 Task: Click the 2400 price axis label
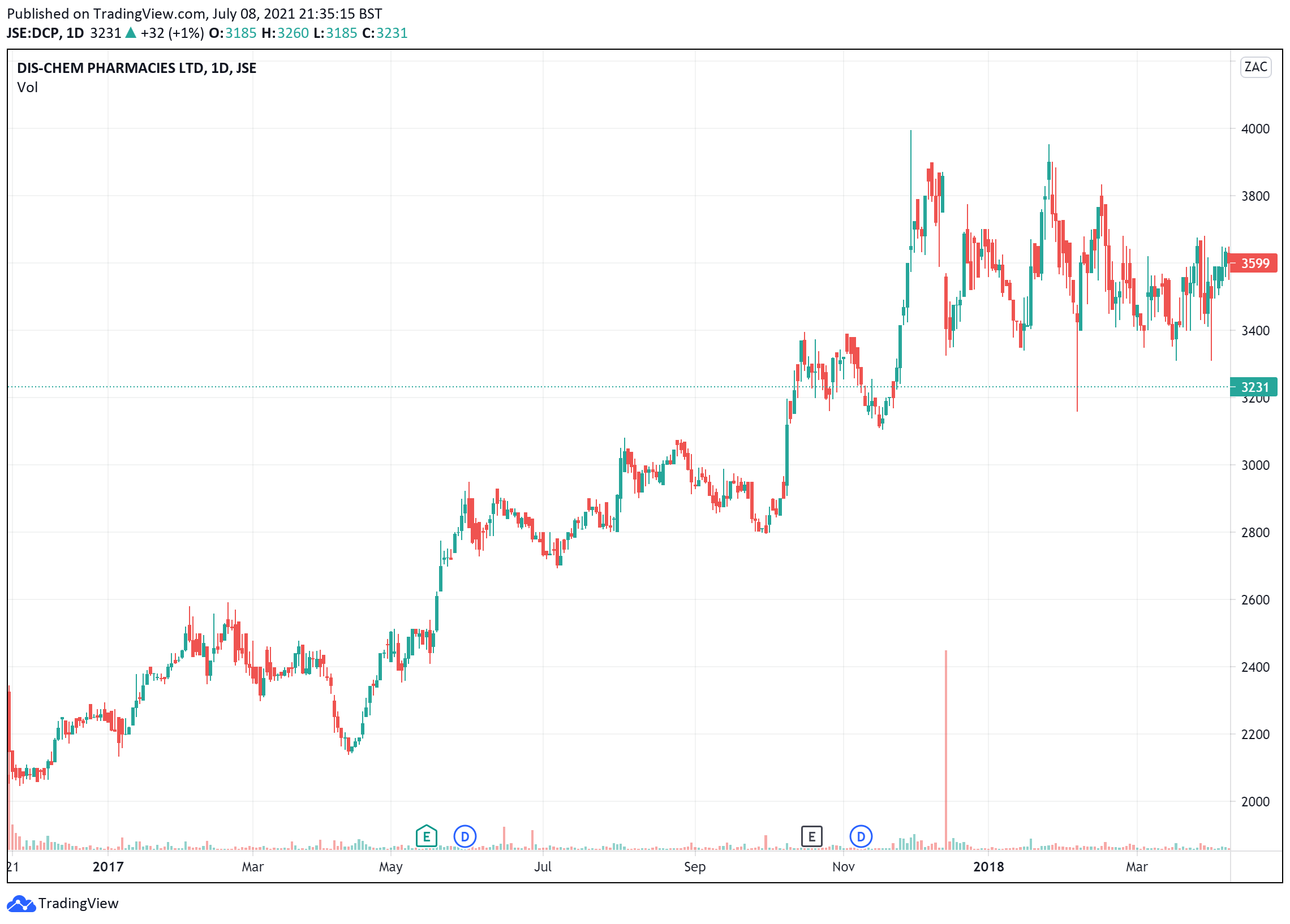pos(1255,667)
